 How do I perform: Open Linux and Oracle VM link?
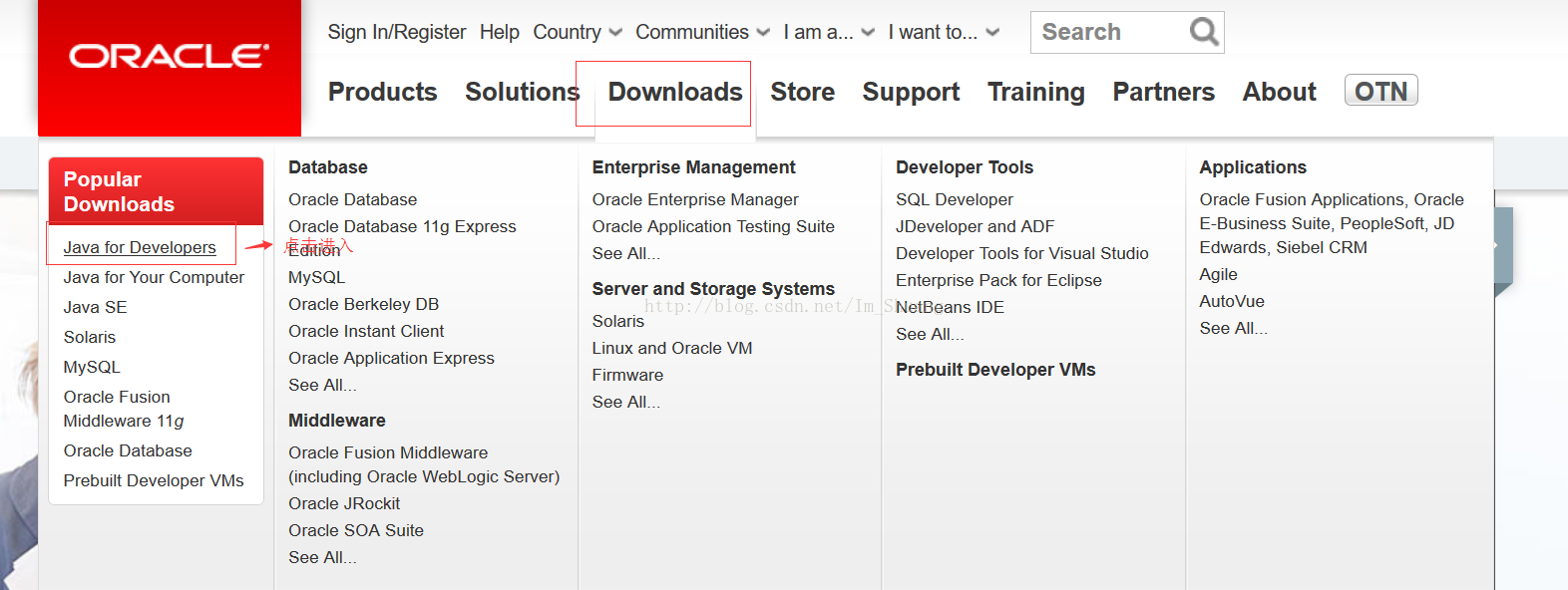tap(672, 348)
